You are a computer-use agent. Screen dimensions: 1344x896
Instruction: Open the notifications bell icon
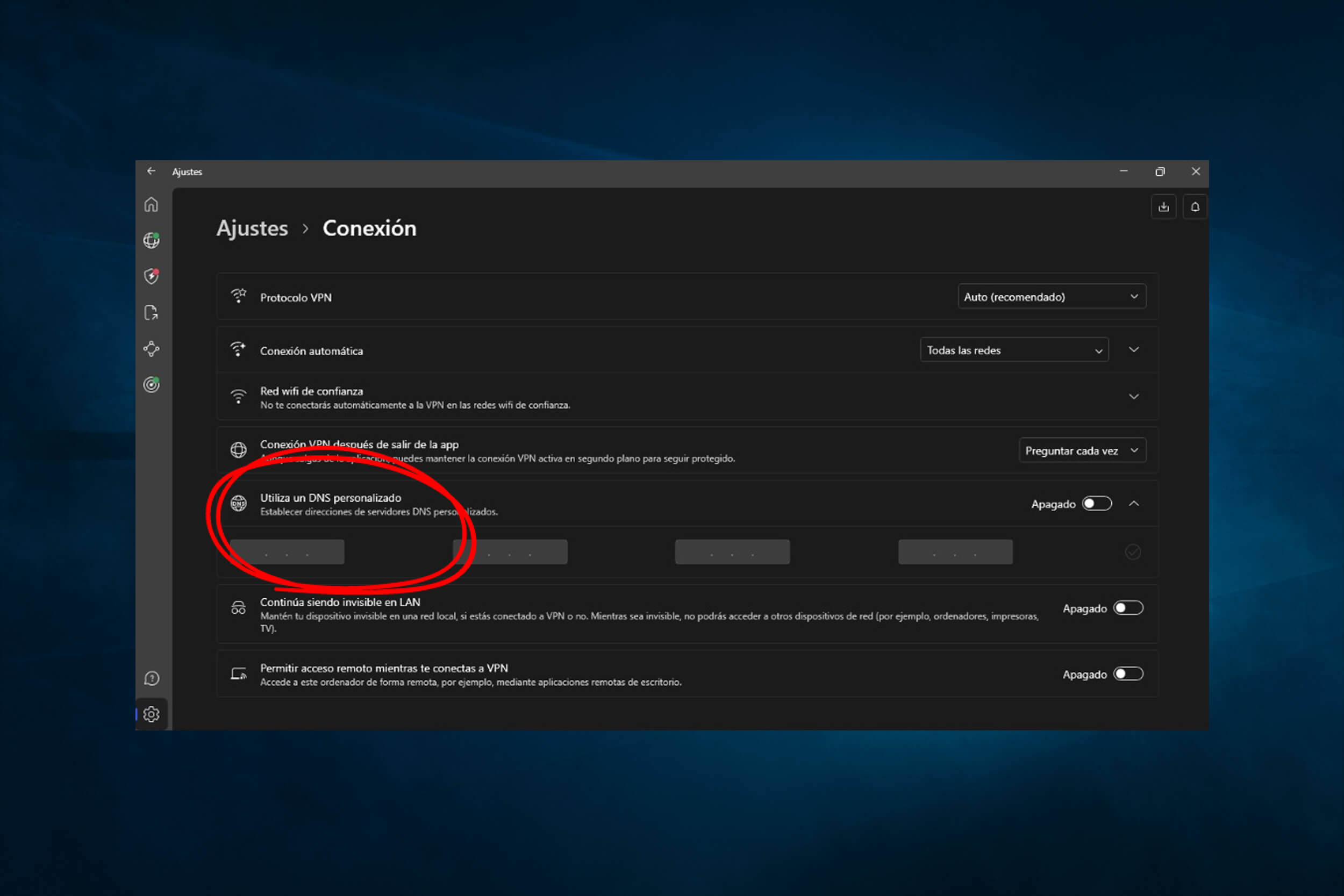click(x=1195, y=207)
